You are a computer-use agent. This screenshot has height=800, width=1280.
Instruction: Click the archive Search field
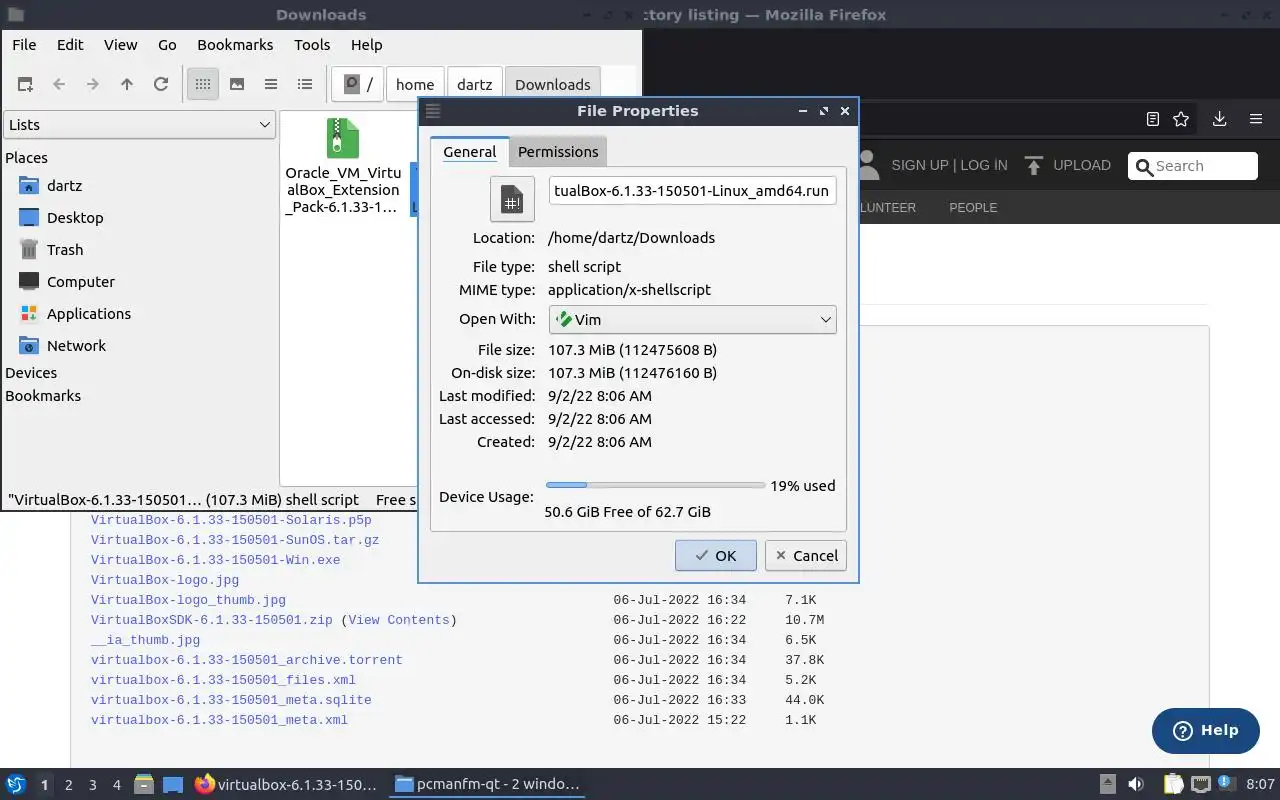[1193, 166]
